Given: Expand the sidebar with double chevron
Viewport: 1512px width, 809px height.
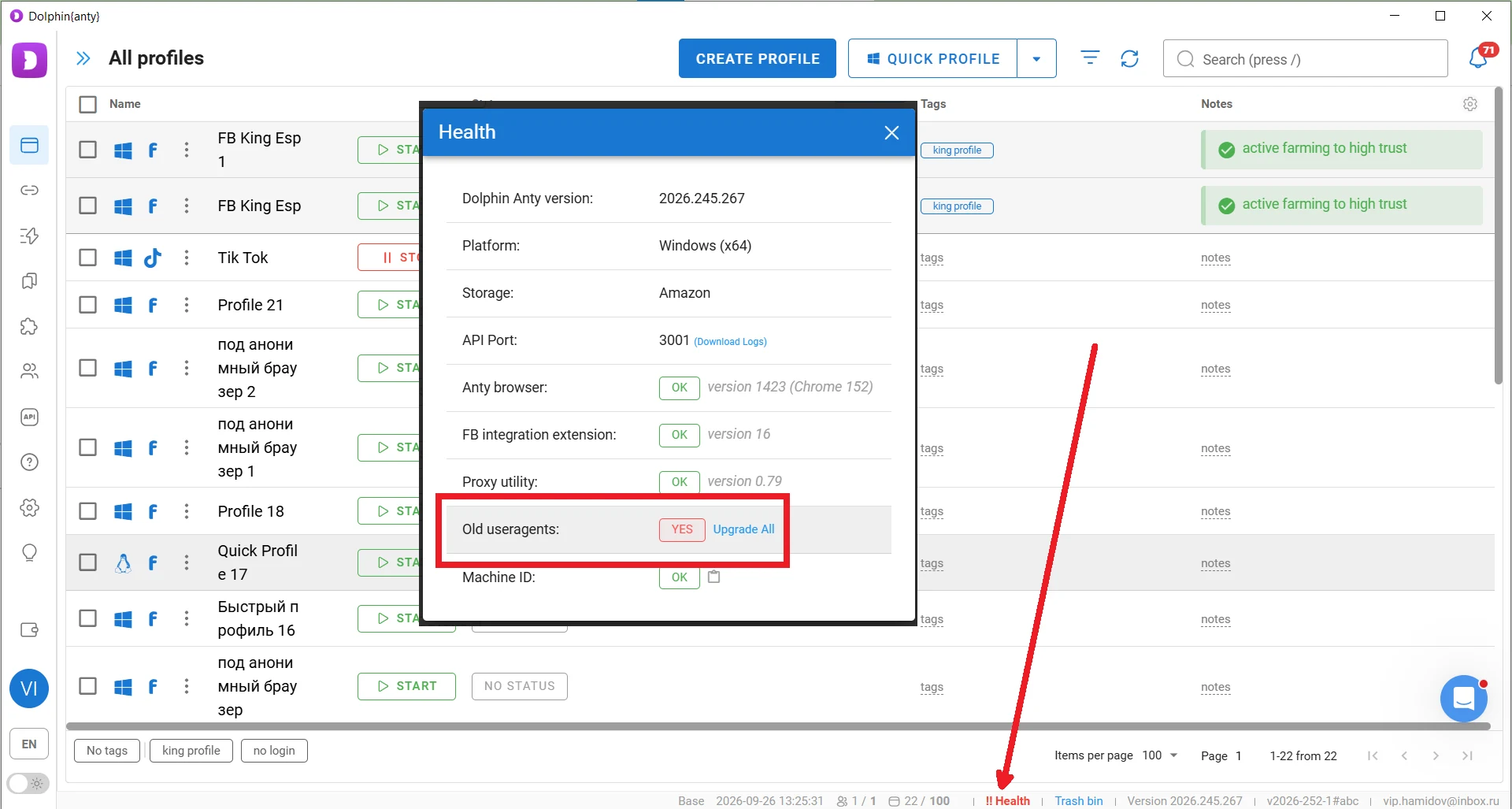Looking at the screenshot, I should coord(83,58).
